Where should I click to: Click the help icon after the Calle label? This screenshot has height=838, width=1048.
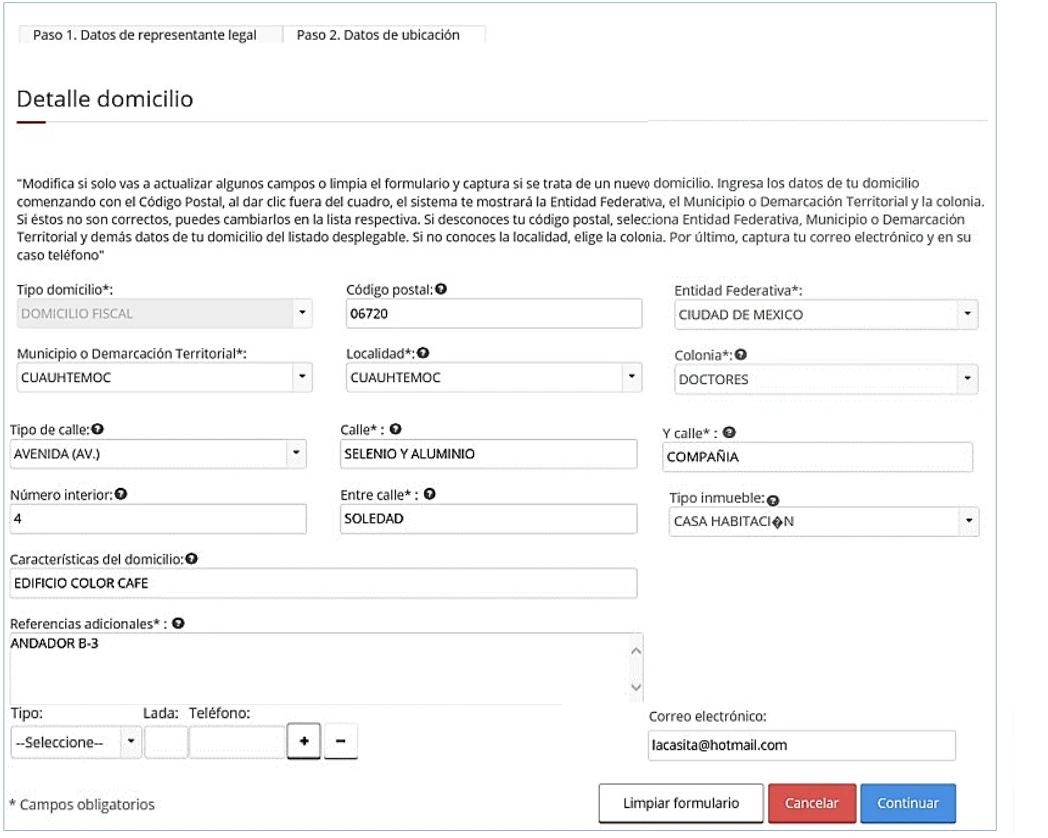click(x=396, y=429)
